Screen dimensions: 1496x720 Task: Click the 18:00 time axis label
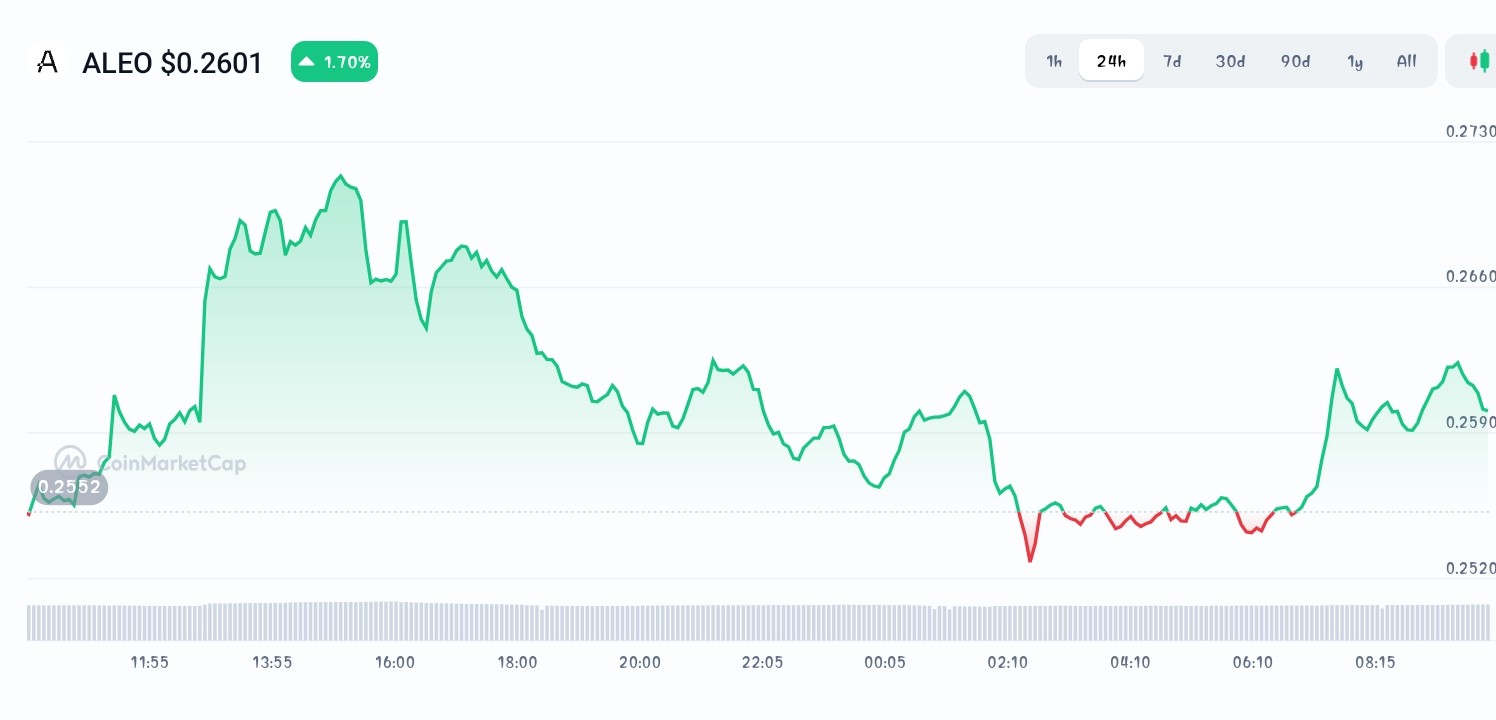click(x=517, y=662)
